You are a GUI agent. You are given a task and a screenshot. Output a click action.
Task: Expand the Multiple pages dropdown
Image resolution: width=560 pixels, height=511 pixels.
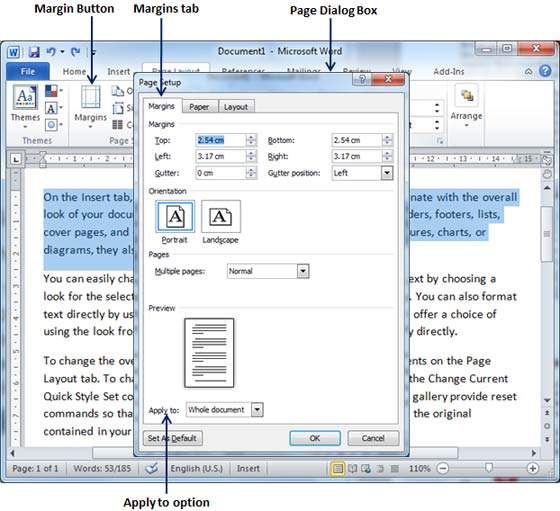click(x=303, y=271)
